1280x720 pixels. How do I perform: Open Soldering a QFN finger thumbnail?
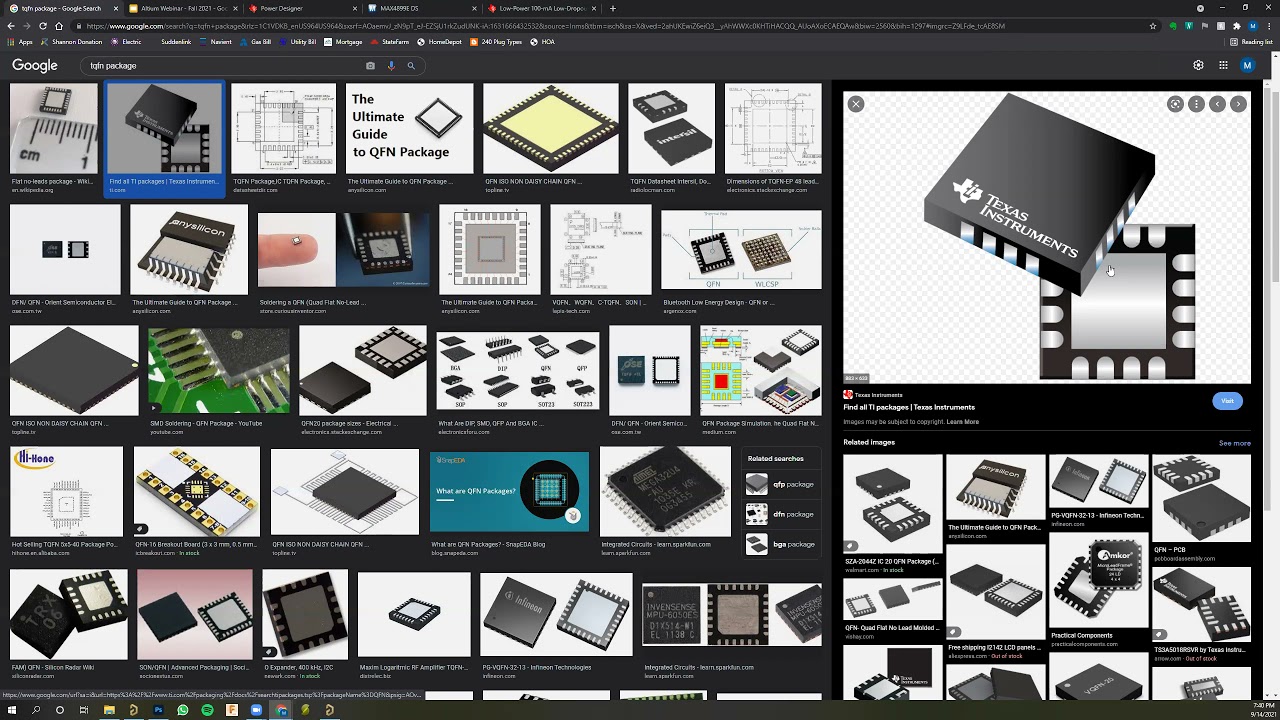pos(344,250)
